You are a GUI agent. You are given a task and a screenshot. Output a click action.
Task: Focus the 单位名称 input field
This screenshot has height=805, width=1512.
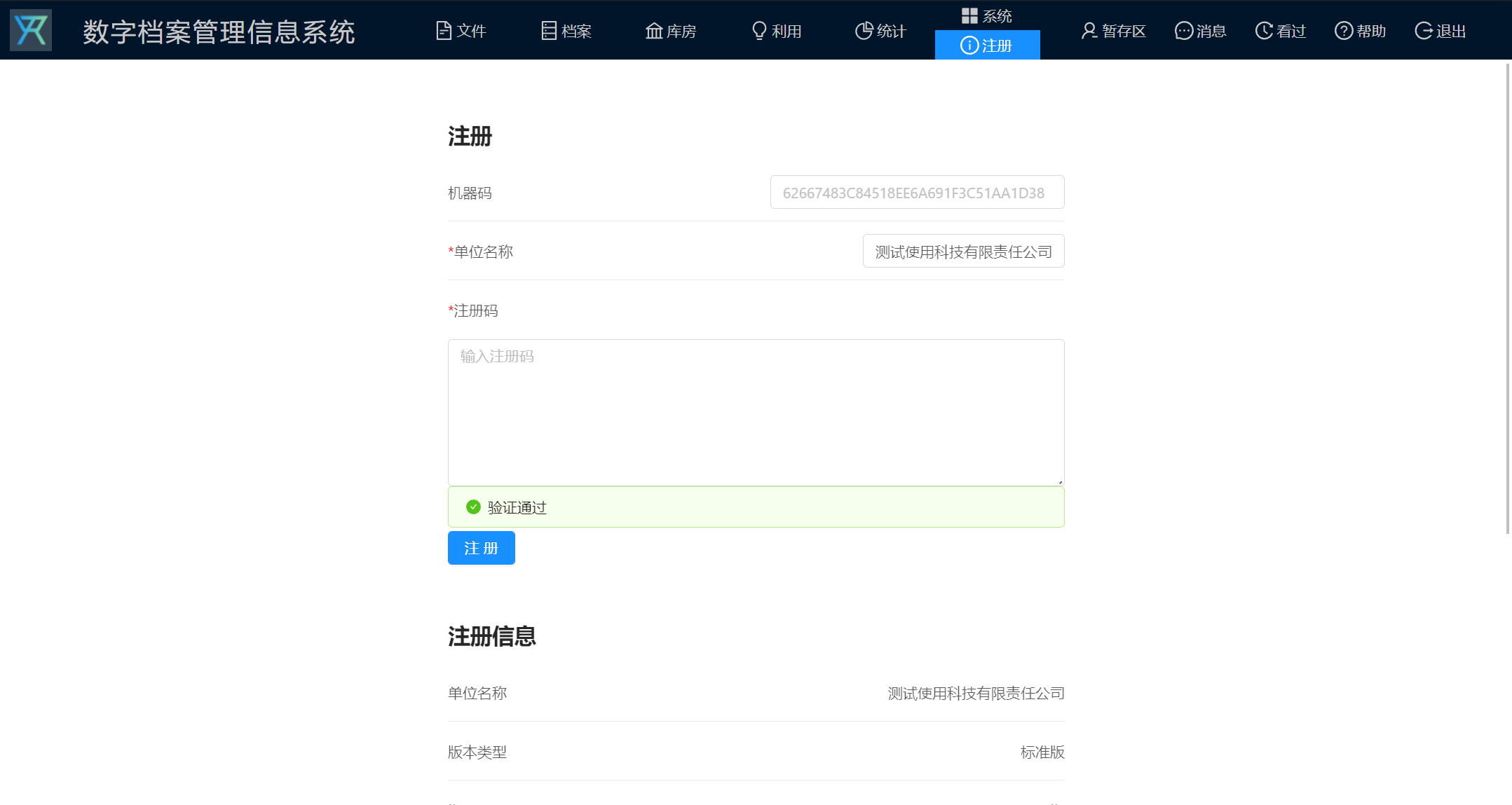click(963, 252)
